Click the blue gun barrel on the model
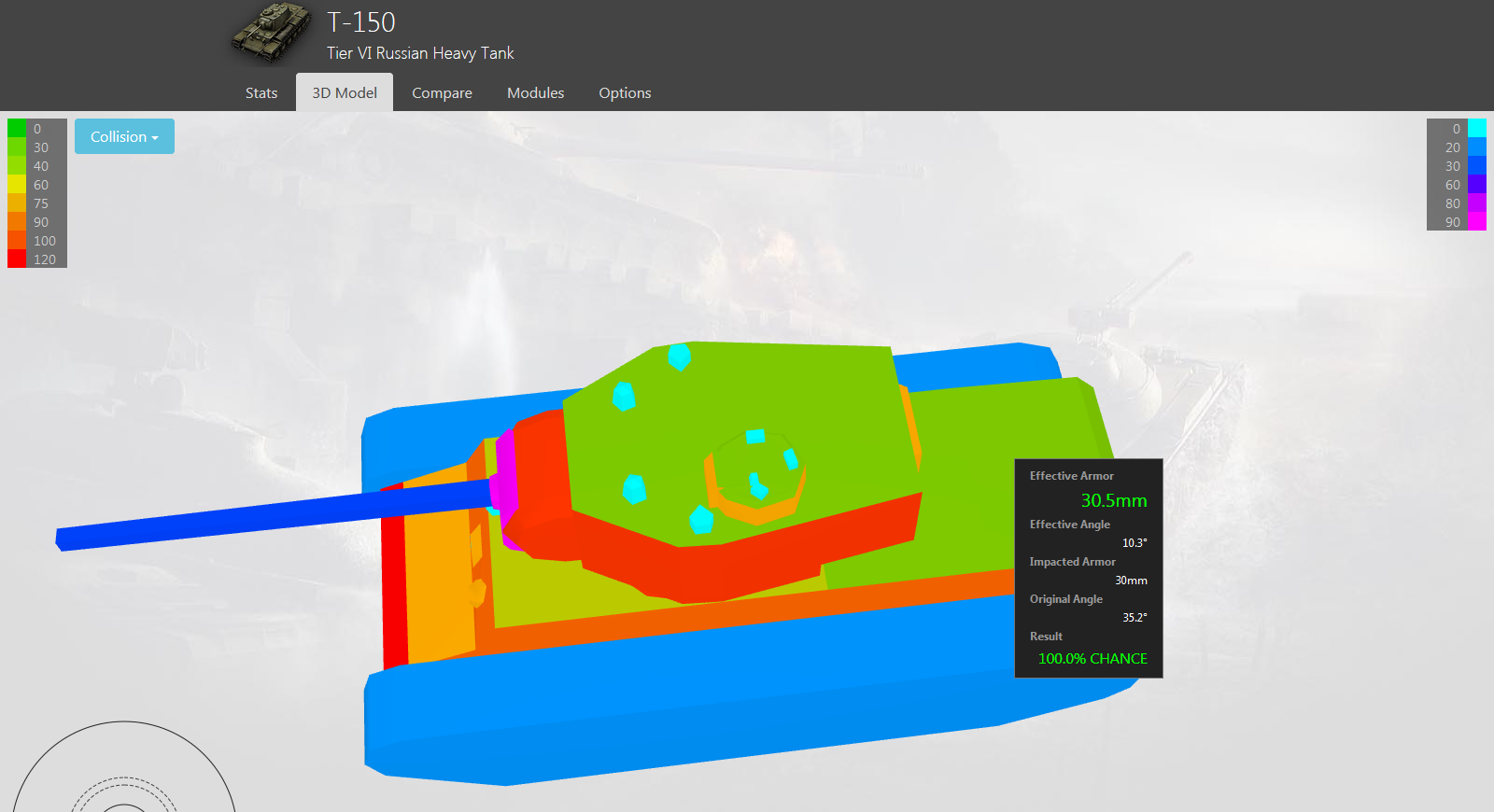1494x812 pixels. pos(271,514)
